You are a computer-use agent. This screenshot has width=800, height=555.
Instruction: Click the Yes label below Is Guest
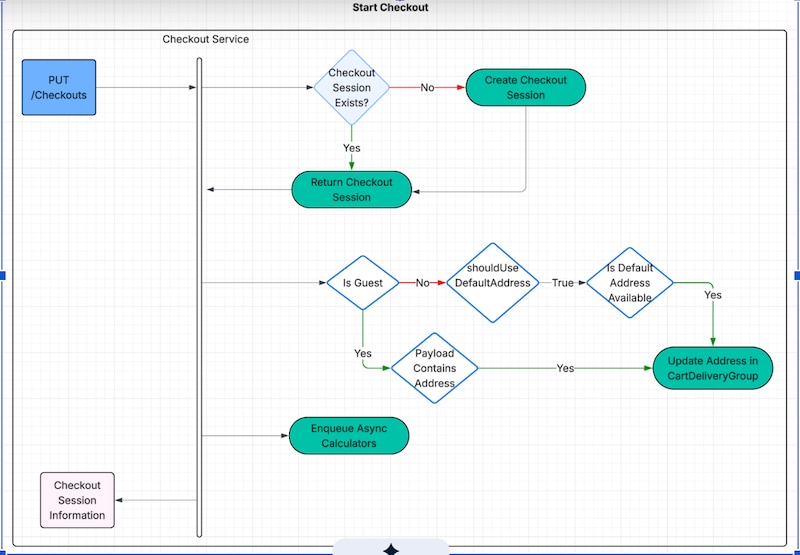tap(363, 353)
